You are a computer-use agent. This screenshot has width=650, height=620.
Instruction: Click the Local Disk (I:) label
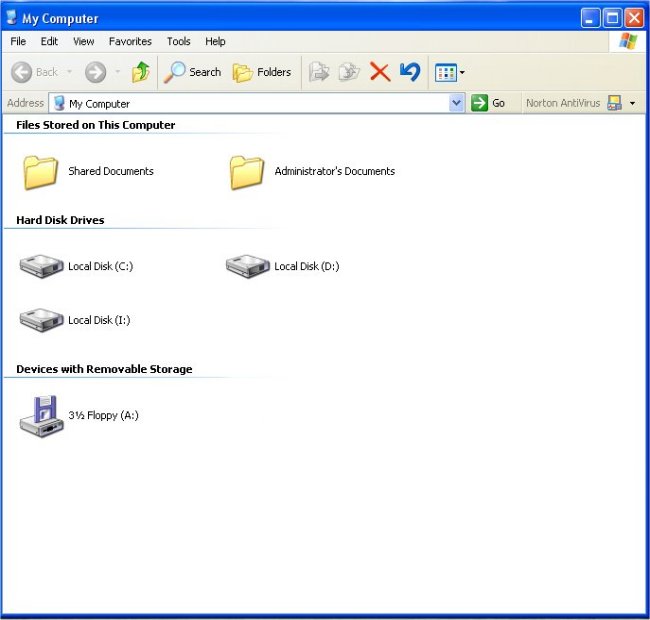point(99,320)
